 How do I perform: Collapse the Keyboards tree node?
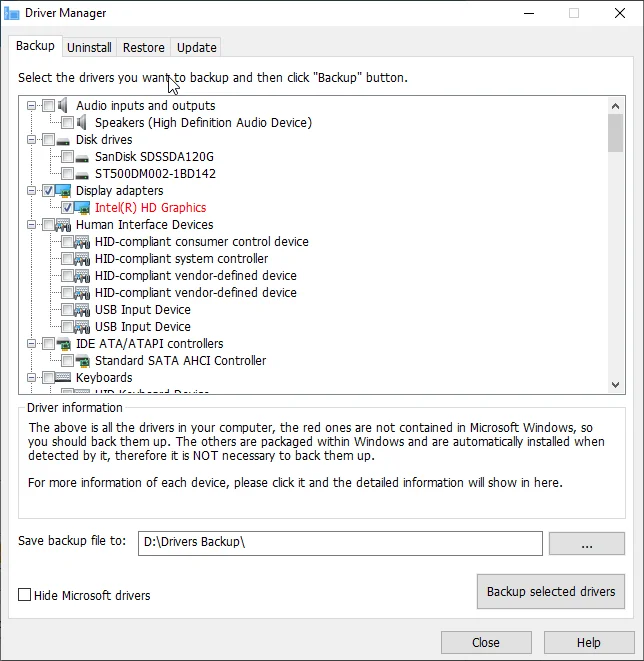tap(32, 377)
